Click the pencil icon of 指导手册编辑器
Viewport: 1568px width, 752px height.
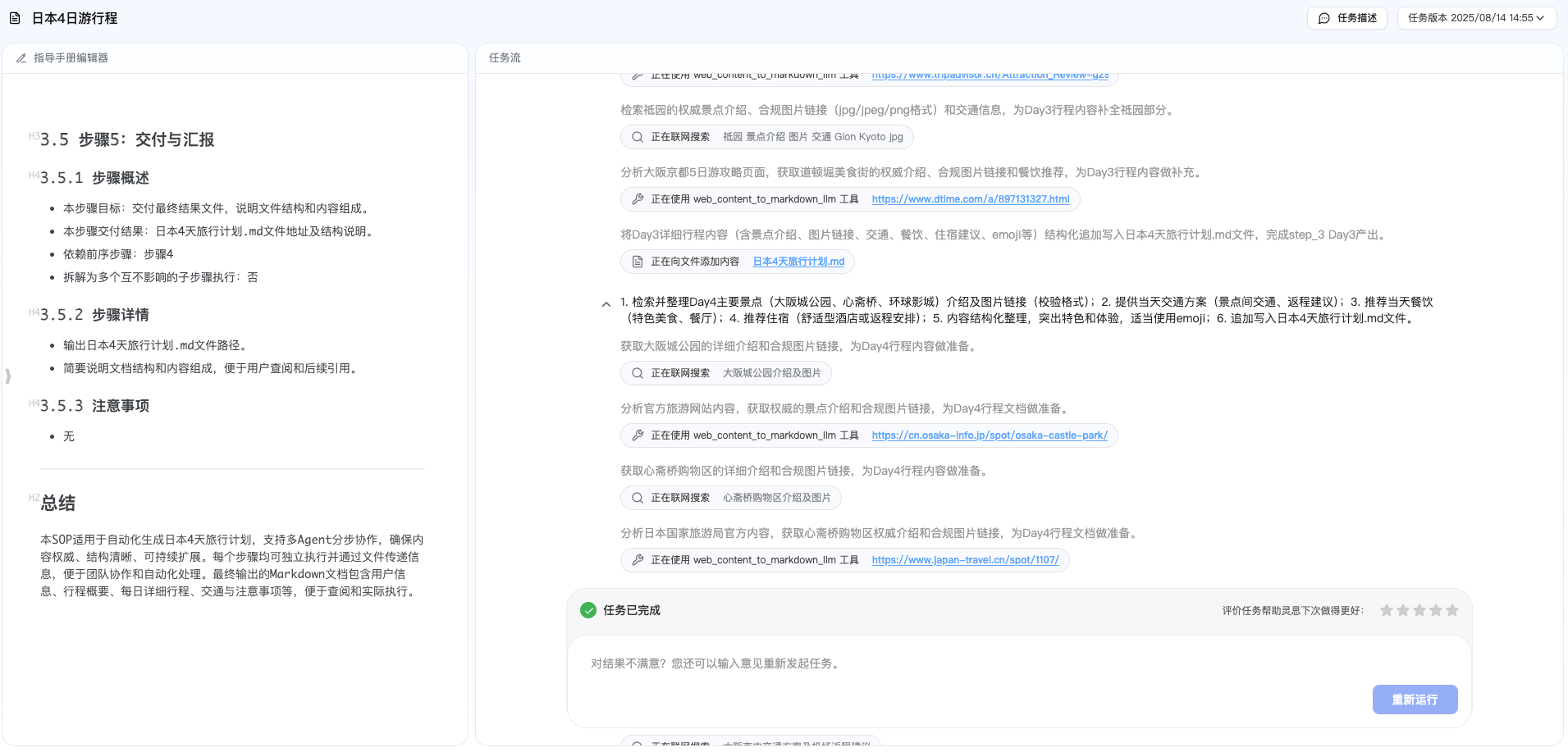[x=21, y=58]
